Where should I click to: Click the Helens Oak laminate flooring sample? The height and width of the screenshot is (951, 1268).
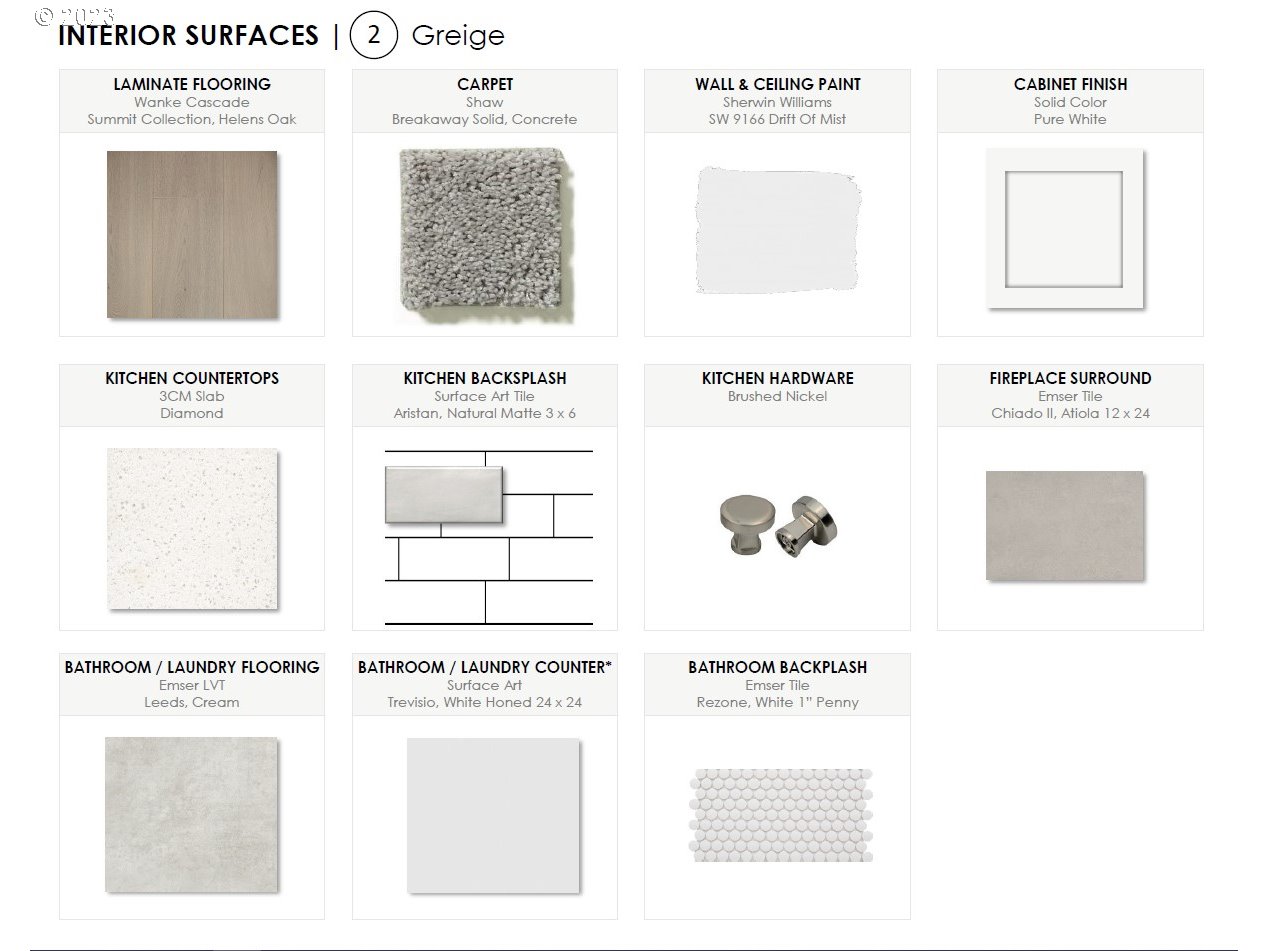coord(192,235)
